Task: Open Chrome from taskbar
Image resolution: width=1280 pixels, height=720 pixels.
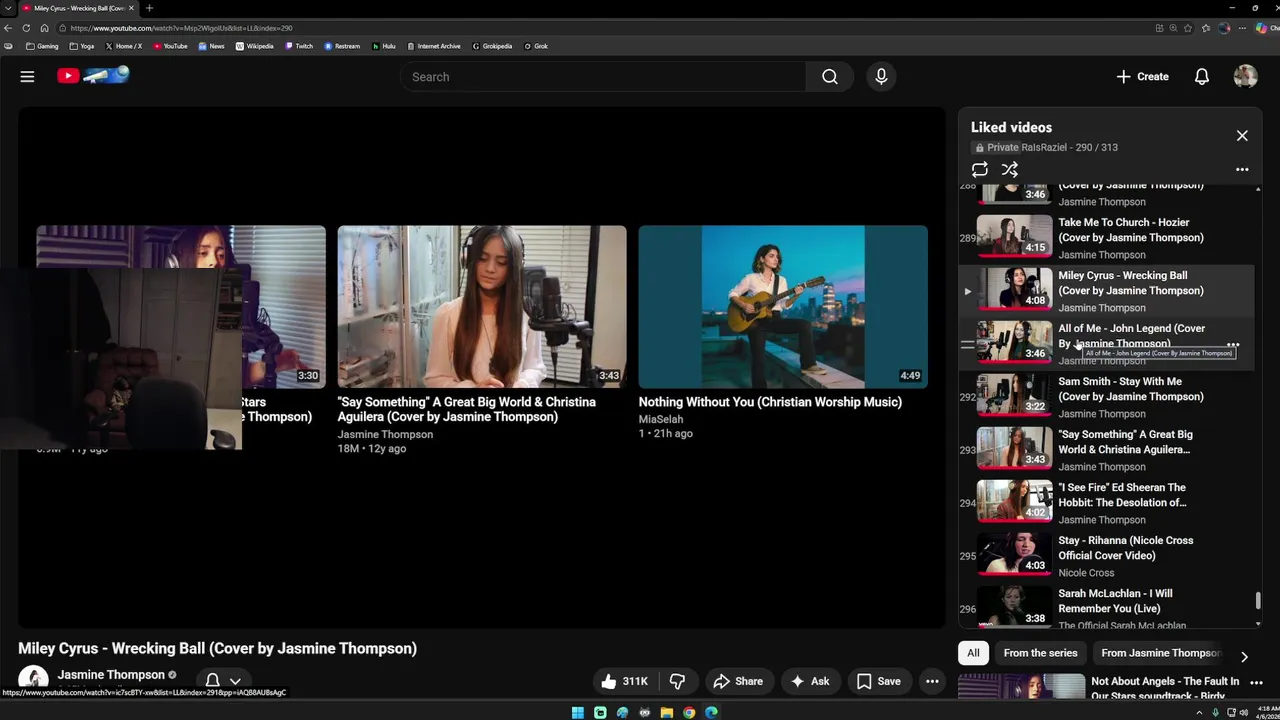Action: tap(689, 712)
